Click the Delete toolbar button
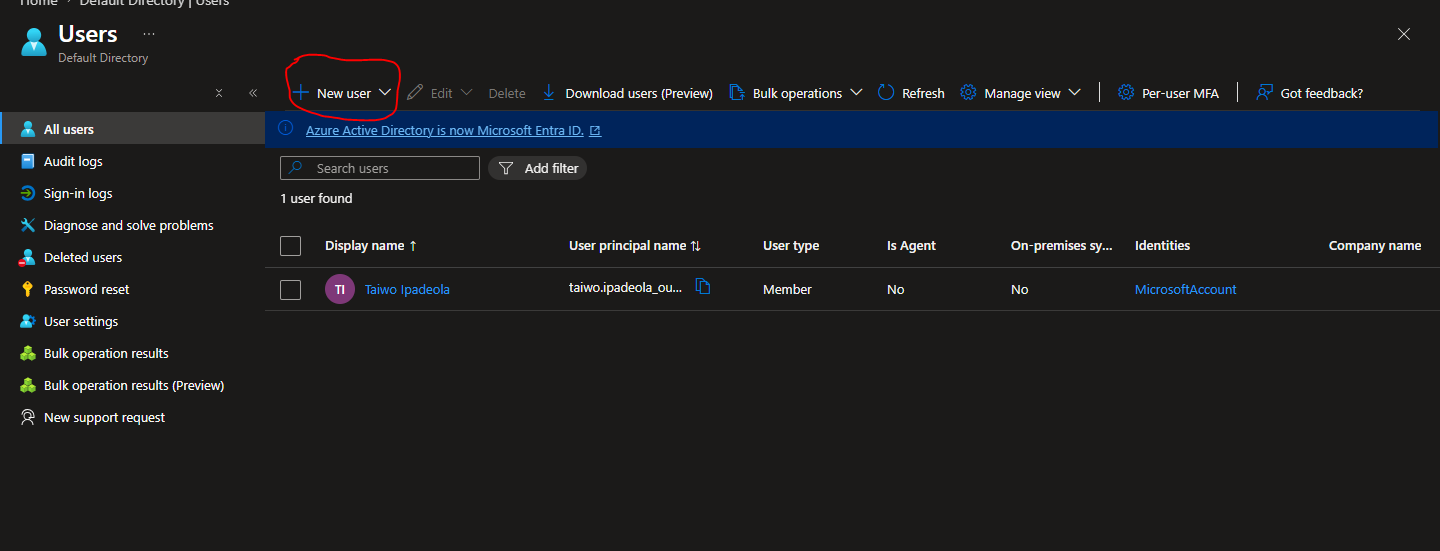Viewport: 1440px width, 551px height. (507, 93)
